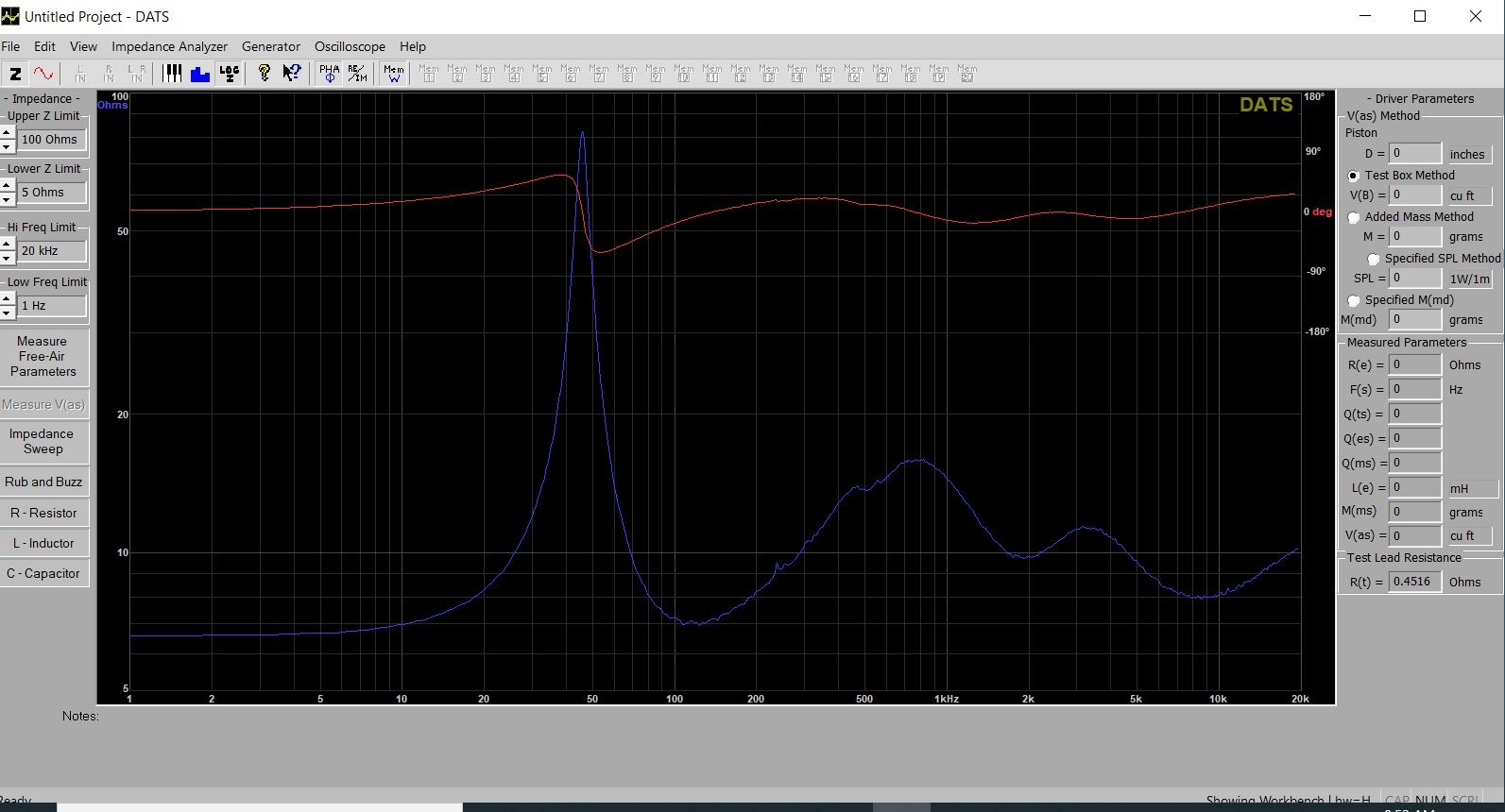Start an Impedance Sweep
This screenshot has height=812, width=1505.
coord(43,442)
